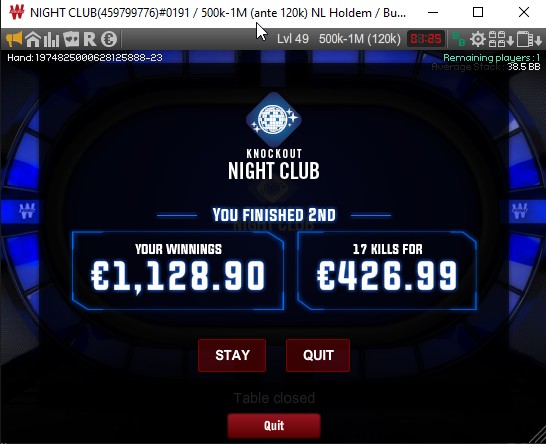The width and height of the screenshot is (546, 444).
Task: Click the Knockout Night Club disco ball logo
Action: (274, 119)
